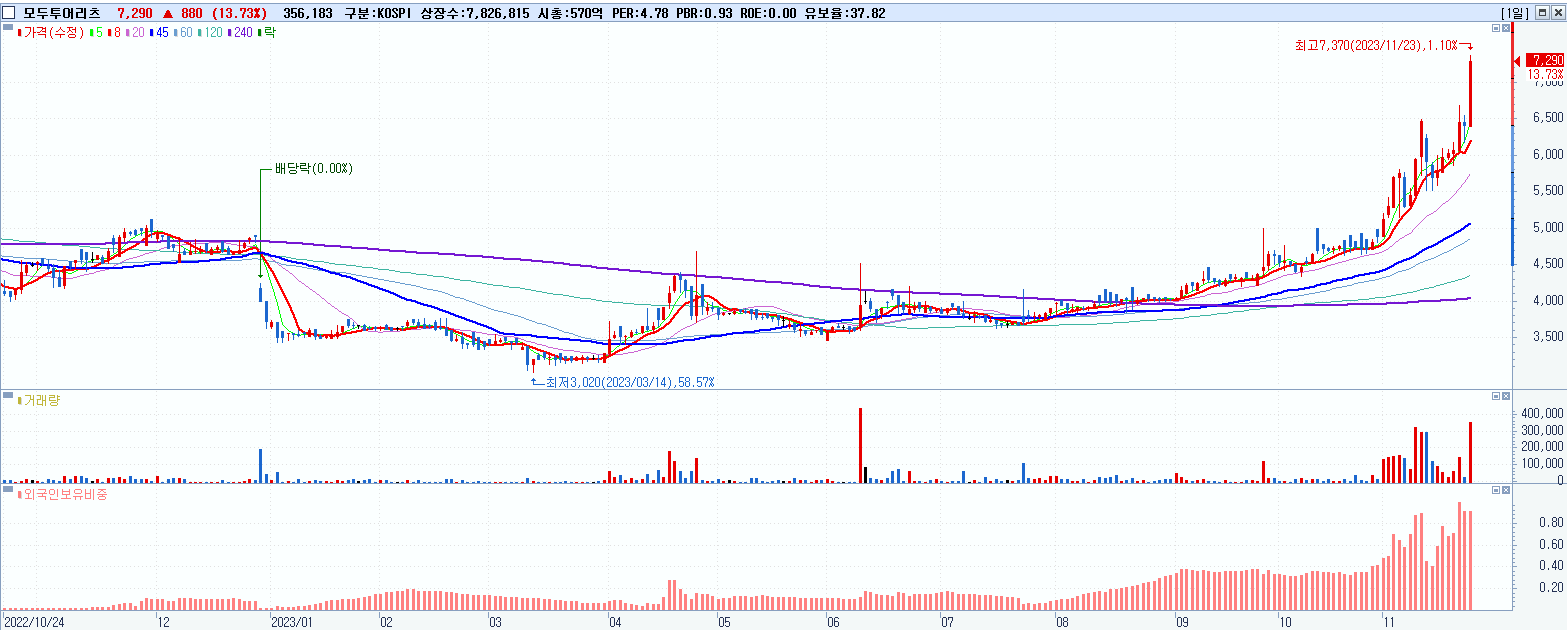Open the 거래량 panel menu icon
Viewport: 1567px width, 630px height.
[x=8, y=396]
